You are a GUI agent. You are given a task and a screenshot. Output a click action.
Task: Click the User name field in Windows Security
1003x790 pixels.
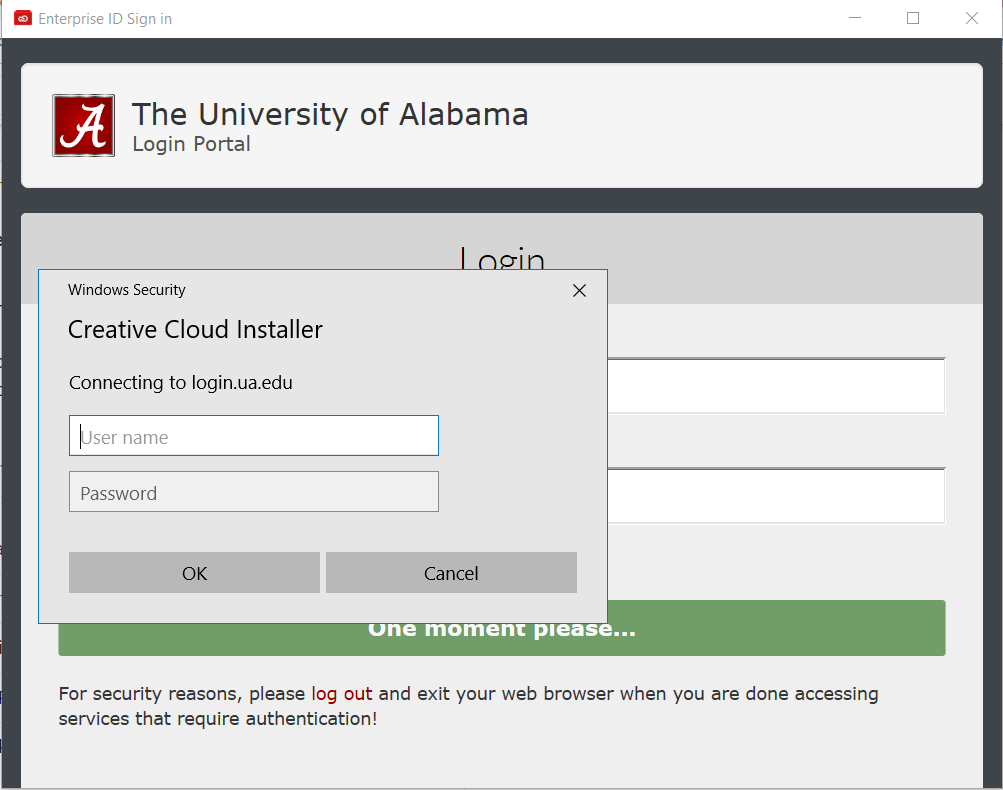click(x=253, y=436)
